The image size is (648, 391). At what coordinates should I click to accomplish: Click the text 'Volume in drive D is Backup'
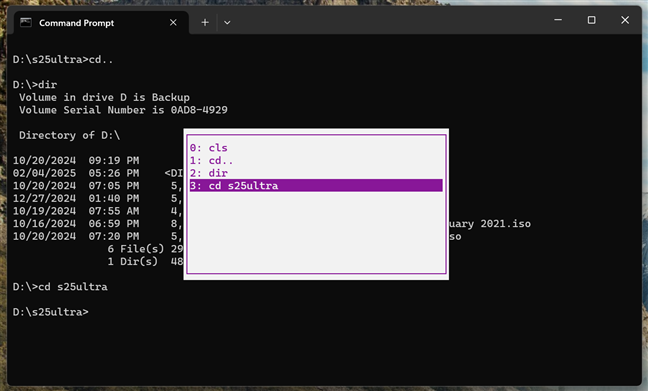(x=105, y=98)
